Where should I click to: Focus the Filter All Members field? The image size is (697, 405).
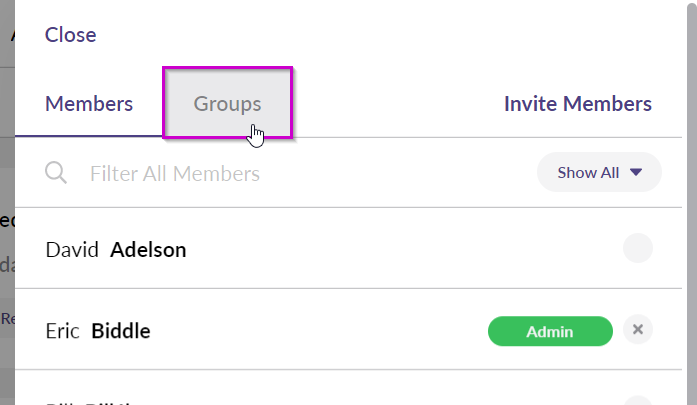(307, 173)
